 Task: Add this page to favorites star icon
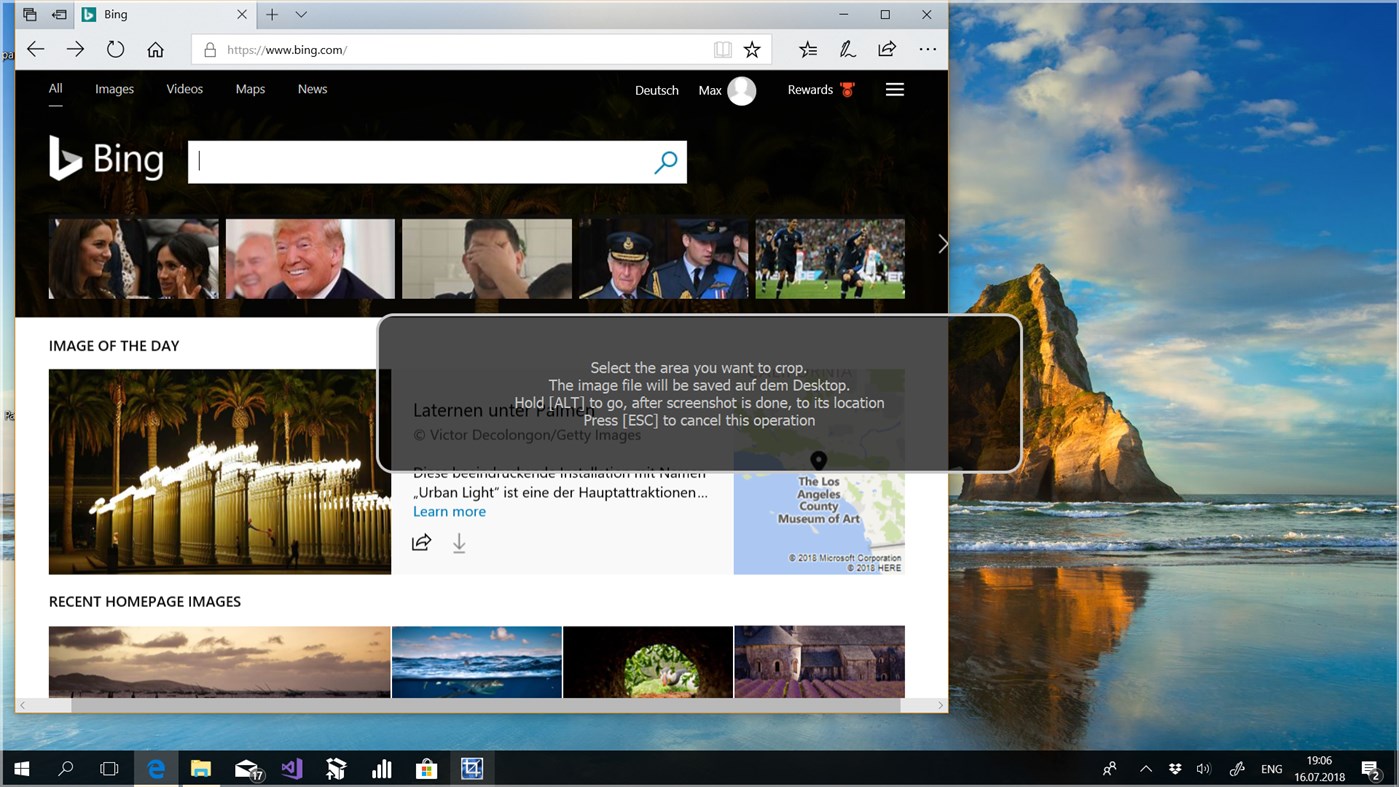(751, 49)
